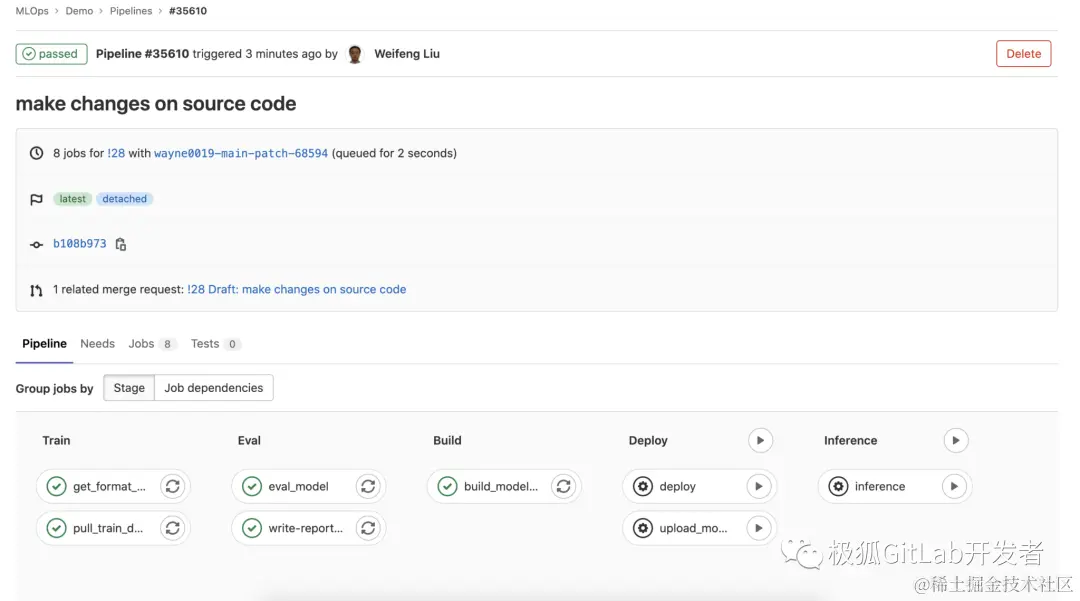Group jobs by Stage

click(129, 388)
